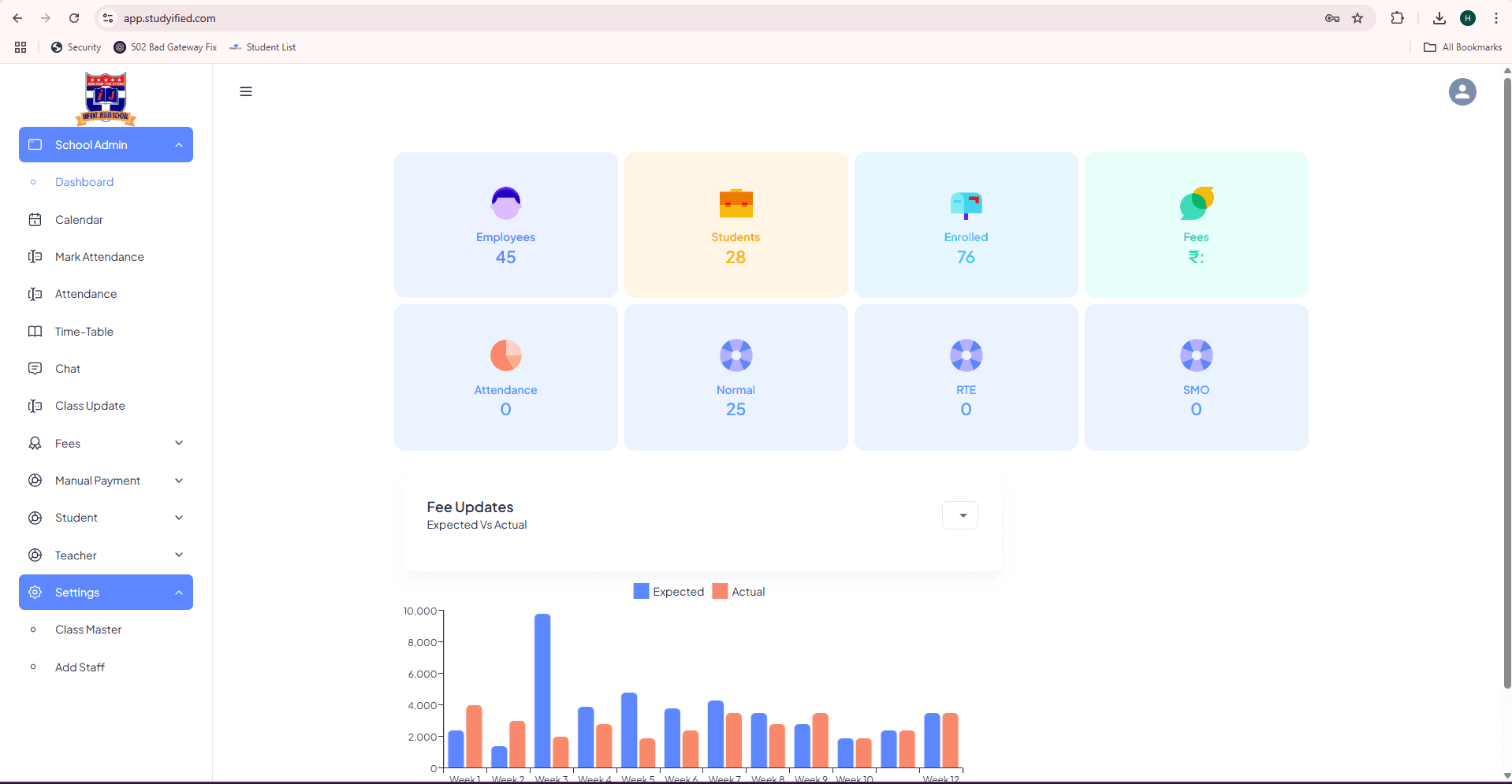1512x784 pixels.
Task: Open Mark Attendance from sidebar
Action: pyautogui.click(x=99, y=257)
